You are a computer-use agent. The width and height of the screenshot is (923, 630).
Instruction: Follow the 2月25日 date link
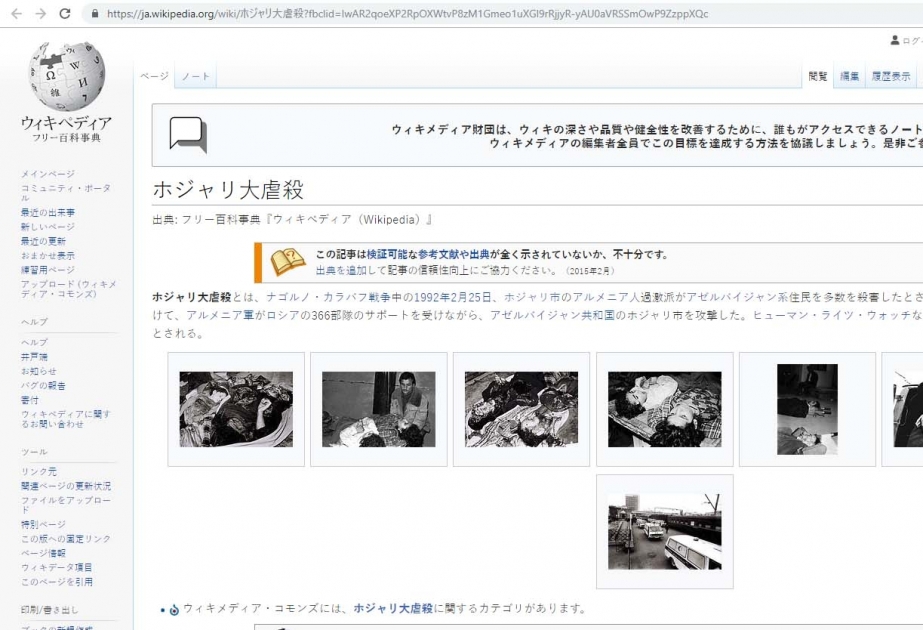coord(470,297)
